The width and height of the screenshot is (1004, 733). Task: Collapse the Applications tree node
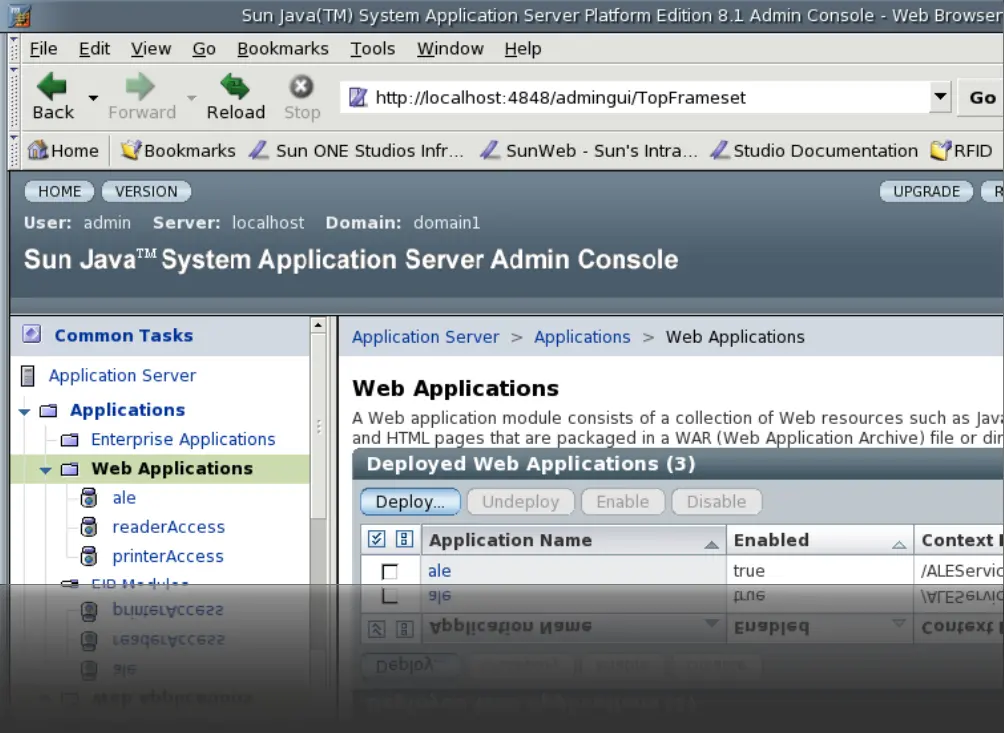(24, 411)
